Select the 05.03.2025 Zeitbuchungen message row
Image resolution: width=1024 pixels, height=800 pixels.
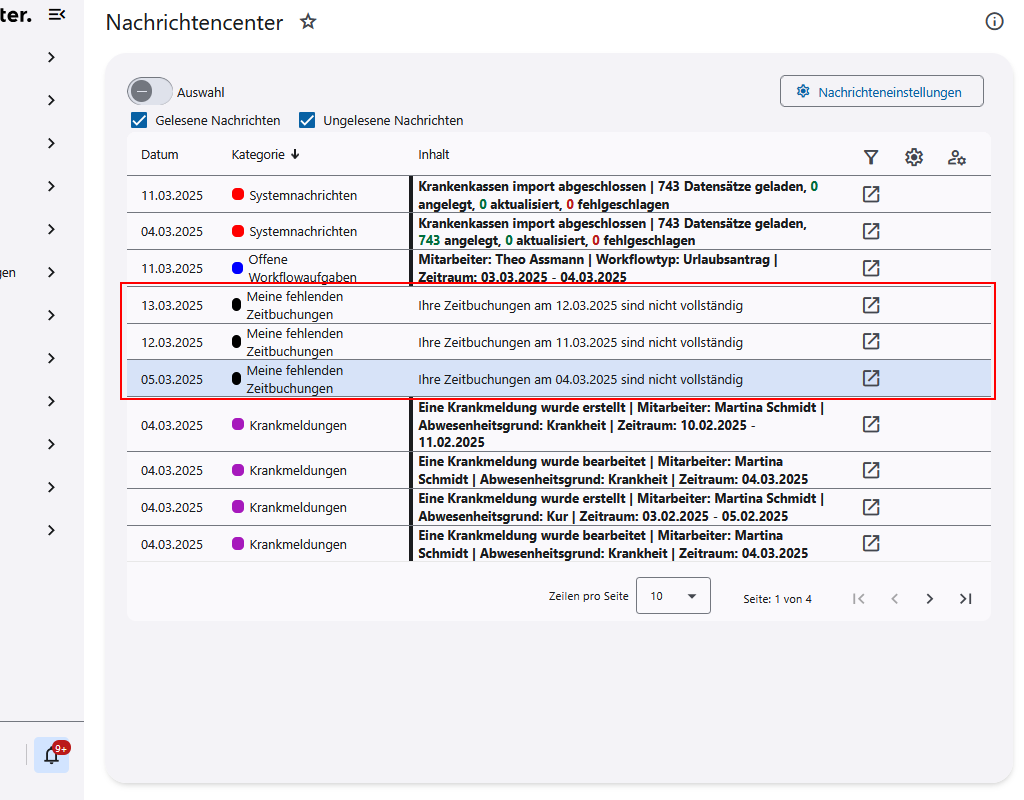(x=580, y=379)
